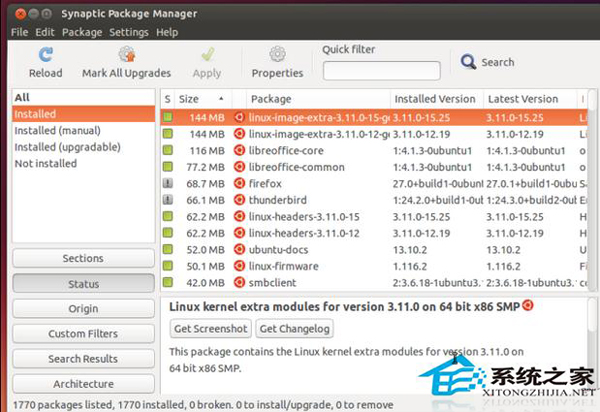This screenshot has height=412, width=600.
Task: Switch to the Sections filter view
Action: [x=83, y=258]
